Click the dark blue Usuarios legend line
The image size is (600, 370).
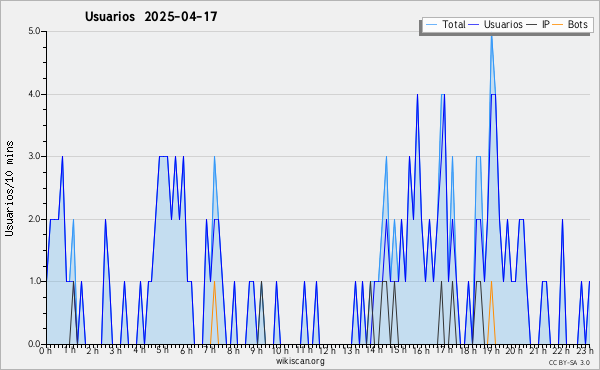[474, 25]
